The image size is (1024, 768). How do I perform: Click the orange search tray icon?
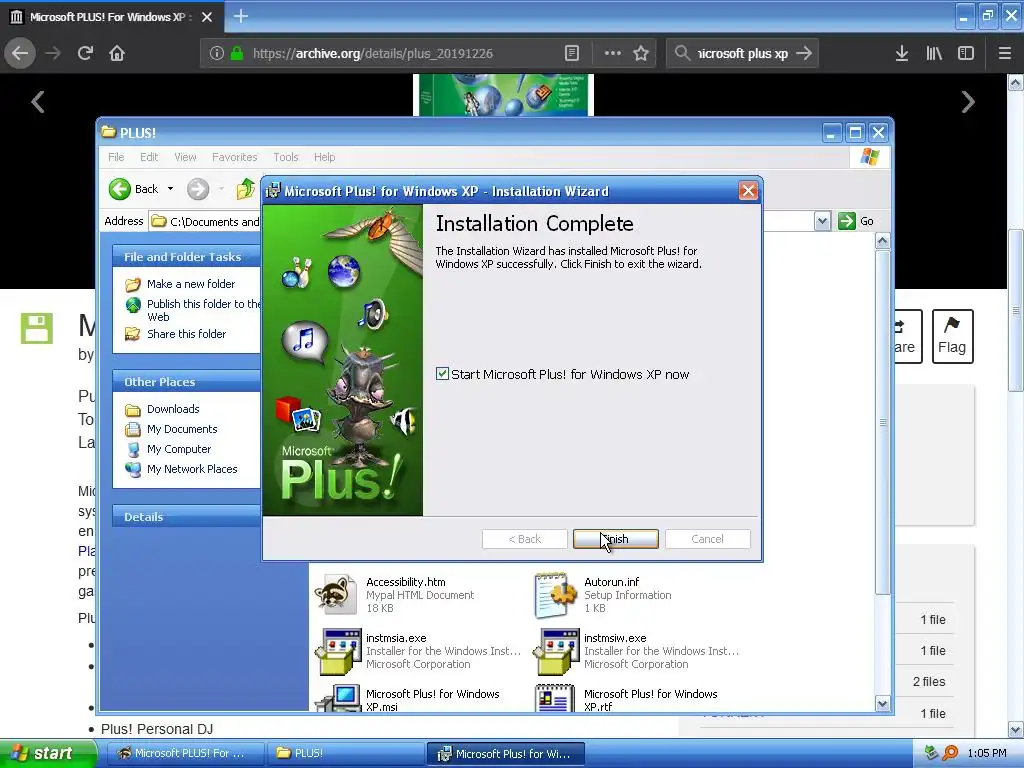tap(950, 753)
